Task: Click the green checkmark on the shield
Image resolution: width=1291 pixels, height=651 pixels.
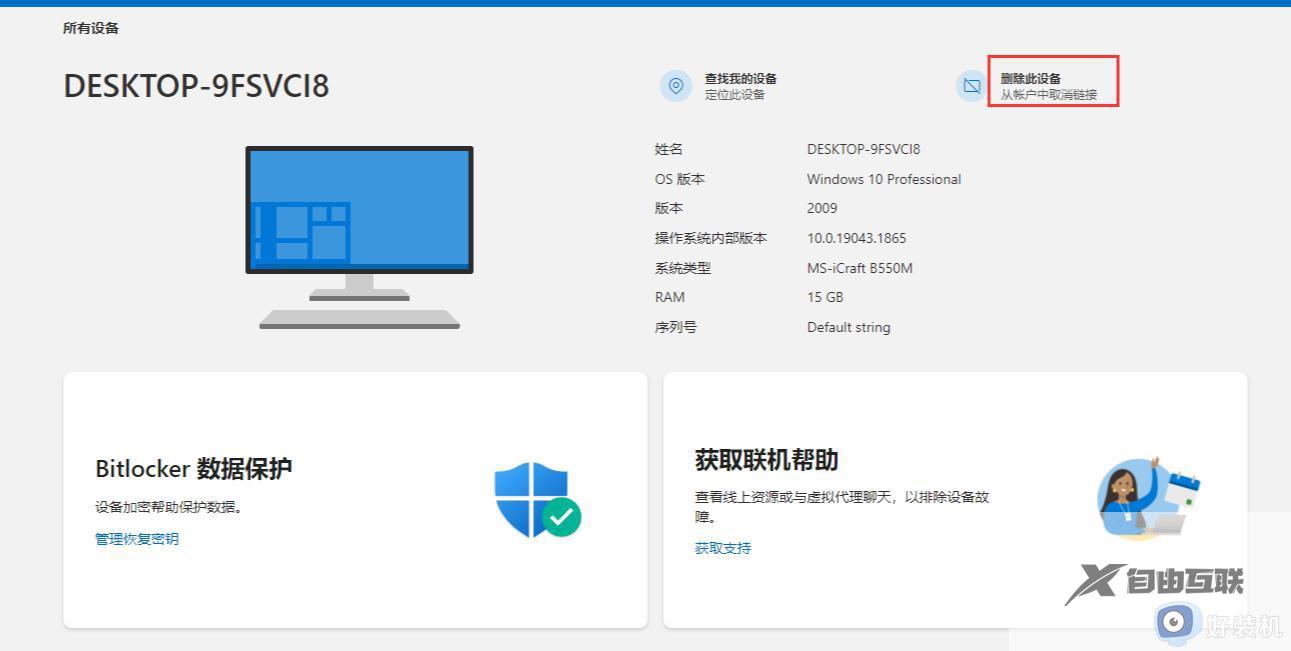Action: (x=562, y=518)
